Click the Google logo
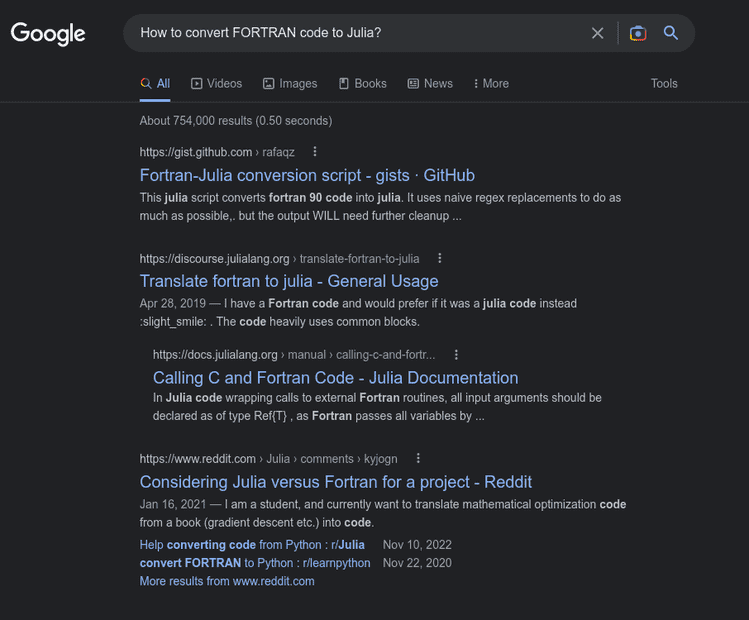 click(48, 33)
